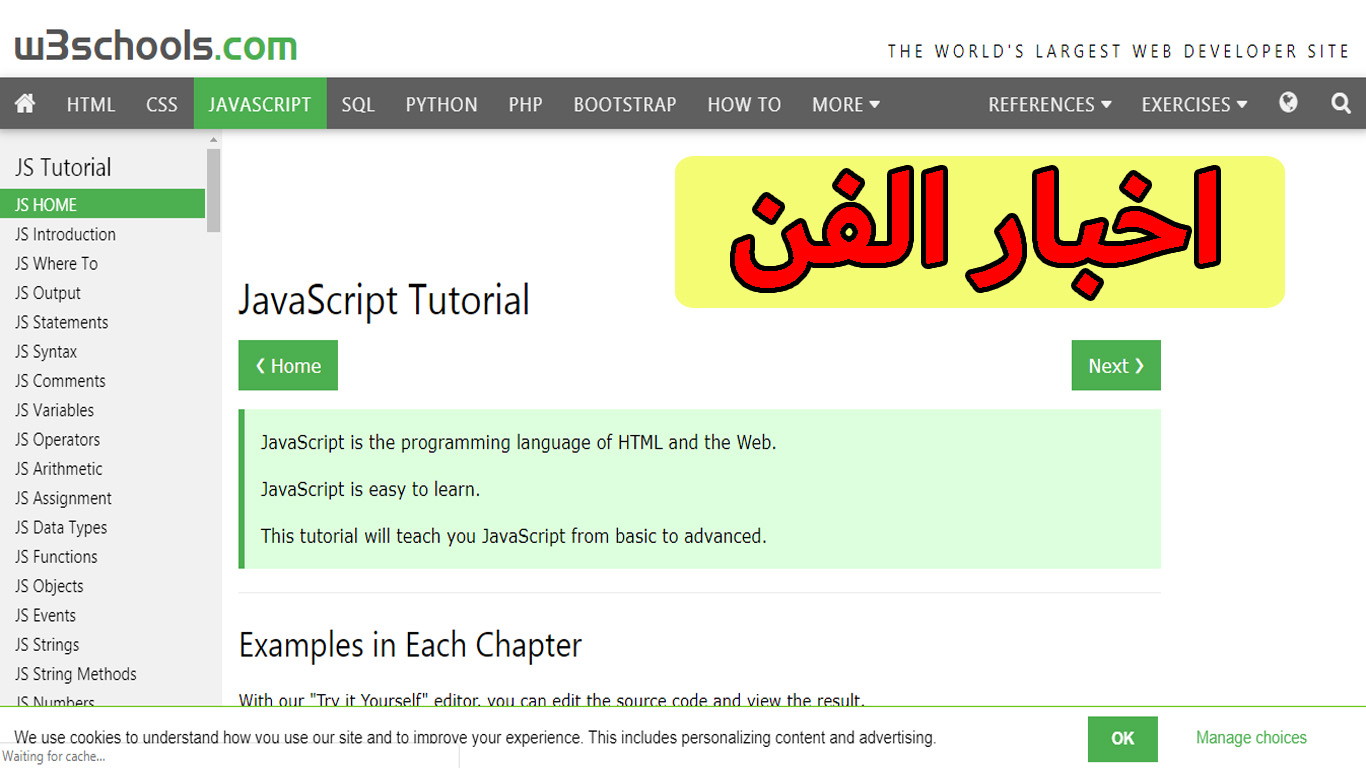This screenshot has width=1366, height=768.
Task: Open the PYTHON section
Action: click(441, 103)
